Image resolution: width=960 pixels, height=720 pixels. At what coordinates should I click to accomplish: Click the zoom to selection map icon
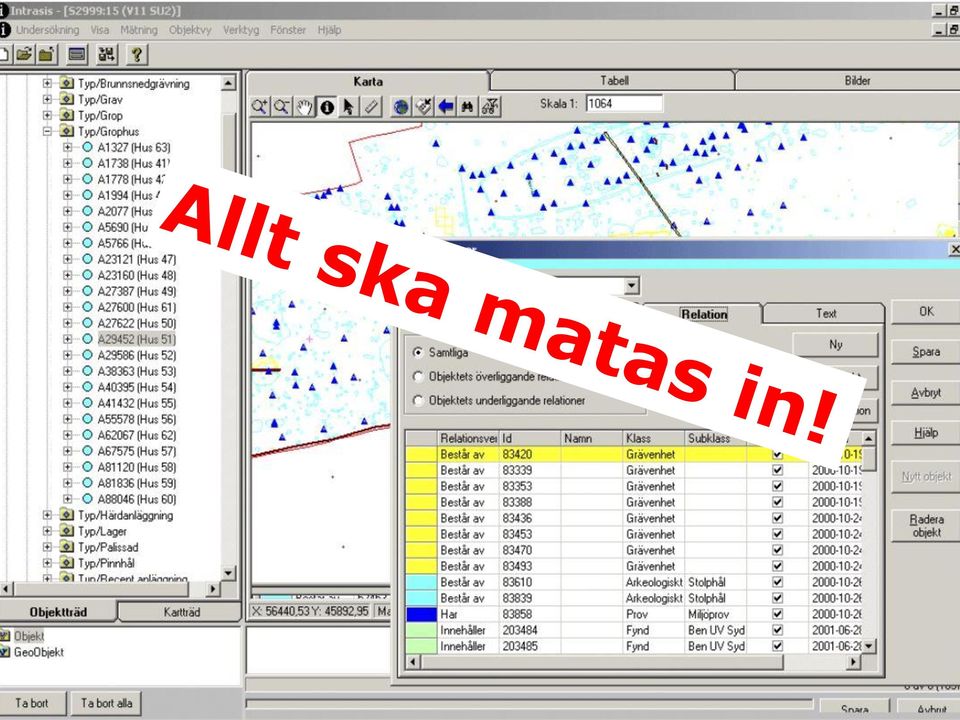pyautogui.click(x=424, y=107)
